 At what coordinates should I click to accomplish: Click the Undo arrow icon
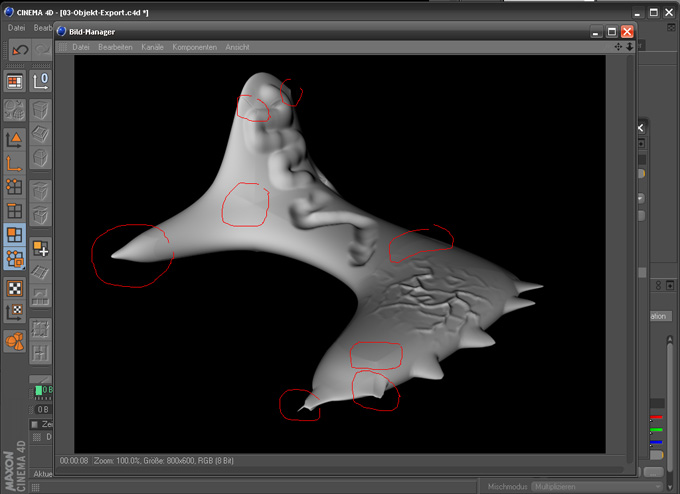pyautogui.click(x=17, y=50)
